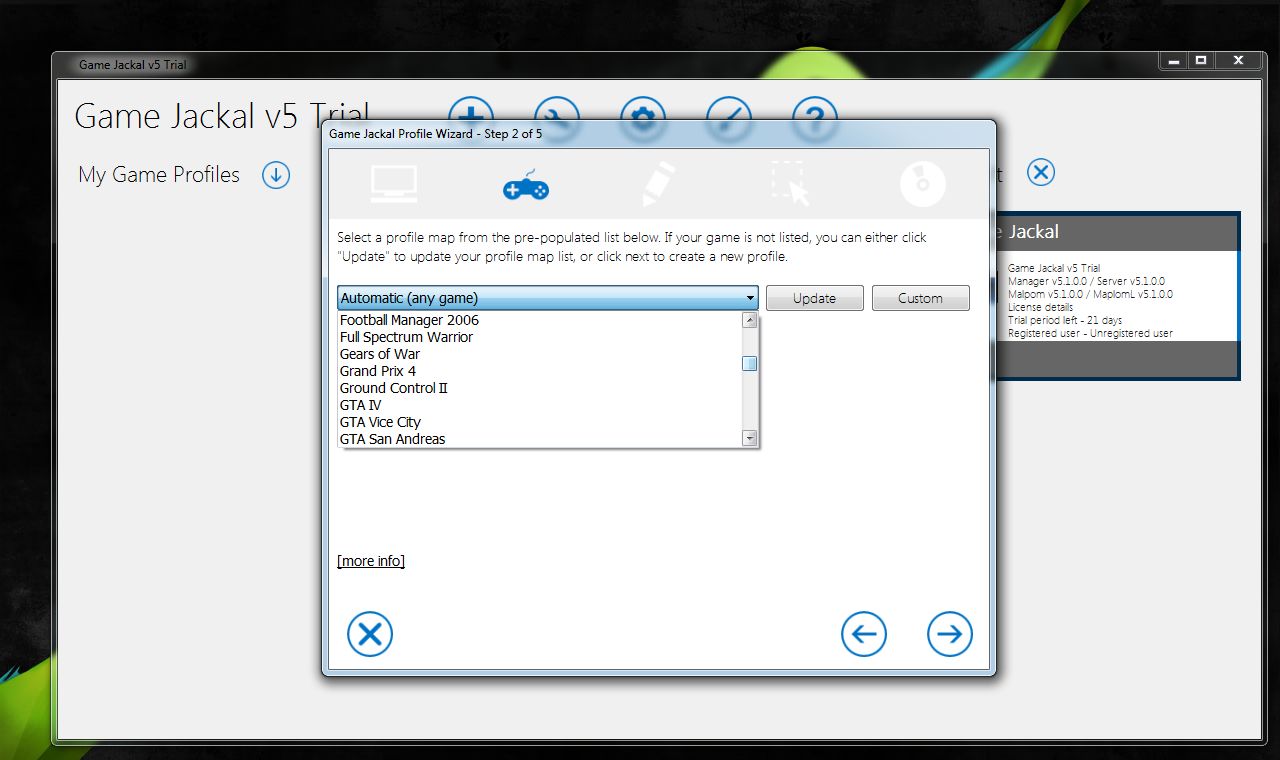Click My Game Profiles heading
1280x760 pixels.
[159, 175]
